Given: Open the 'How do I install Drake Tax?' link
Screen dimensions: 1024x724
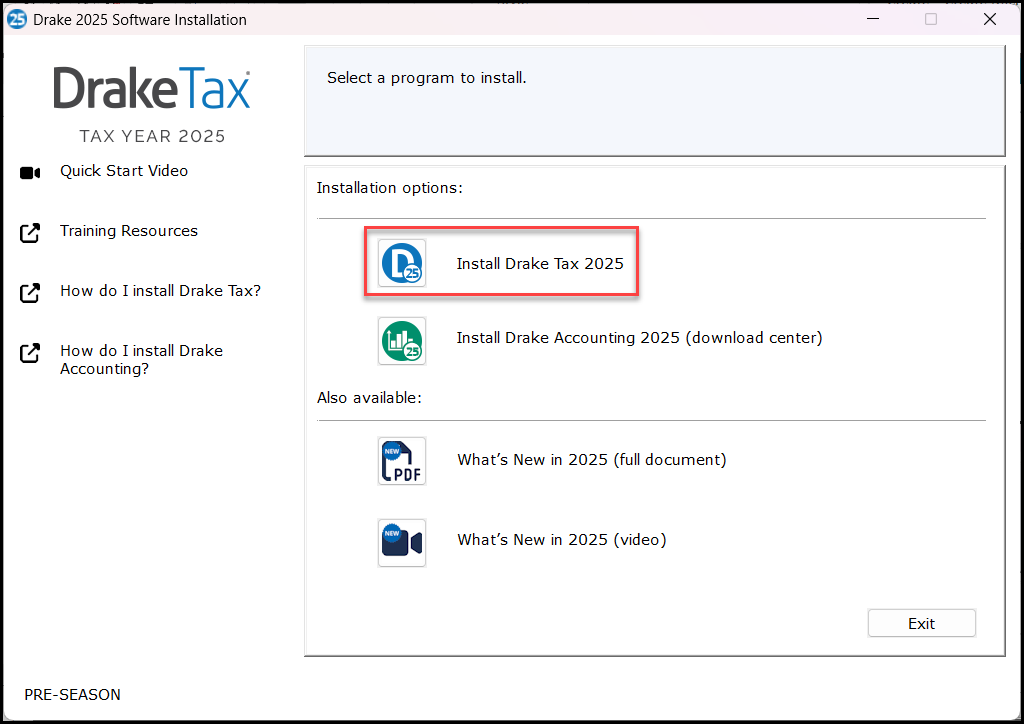Looking at the screenshot, I should [x=161, y=290].
